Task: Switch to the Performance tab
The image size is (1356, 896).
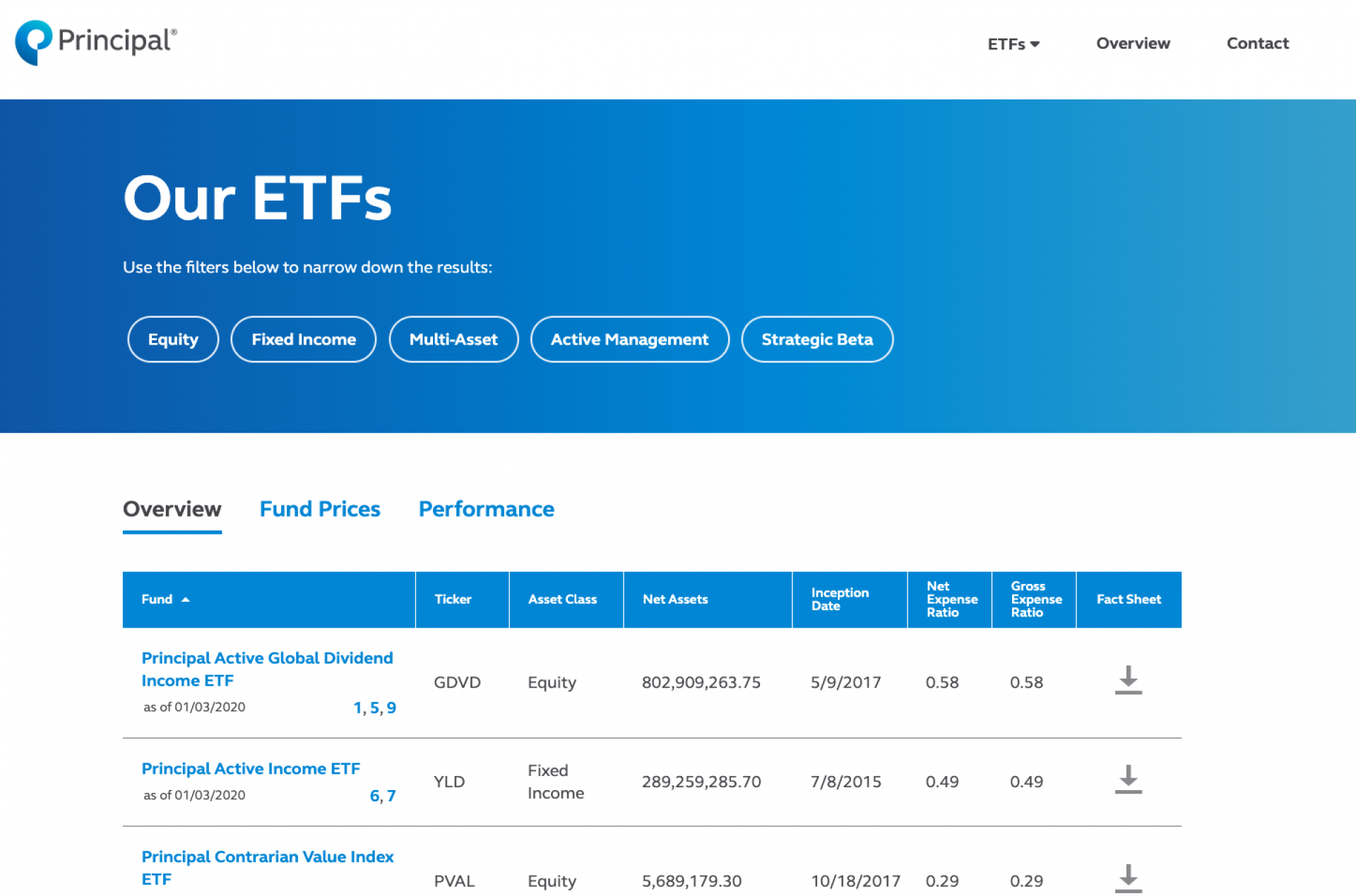Action: 487,509
